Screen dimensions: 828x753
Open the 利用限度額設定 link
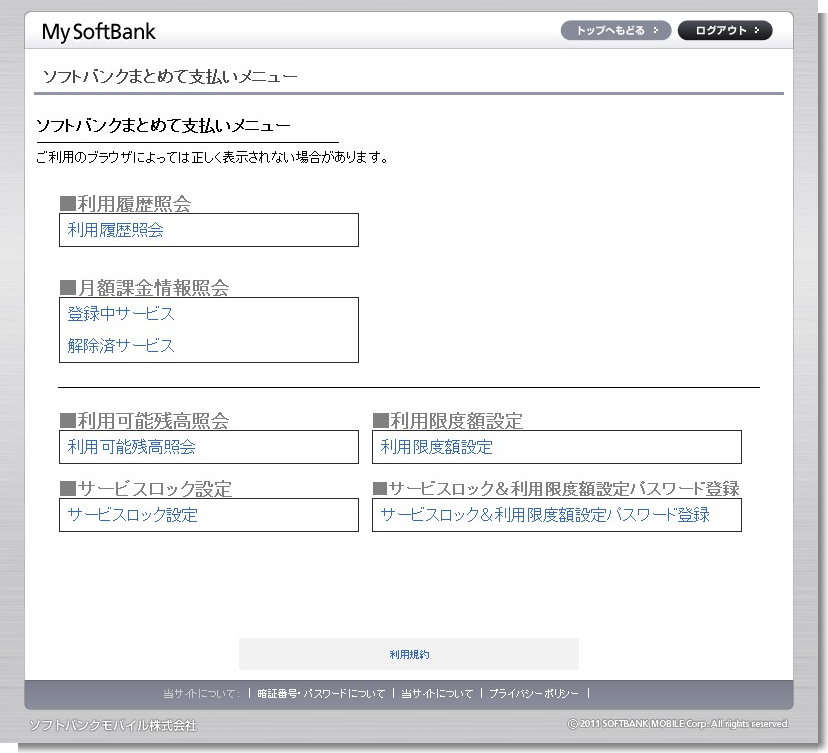(x=437, y=447)
